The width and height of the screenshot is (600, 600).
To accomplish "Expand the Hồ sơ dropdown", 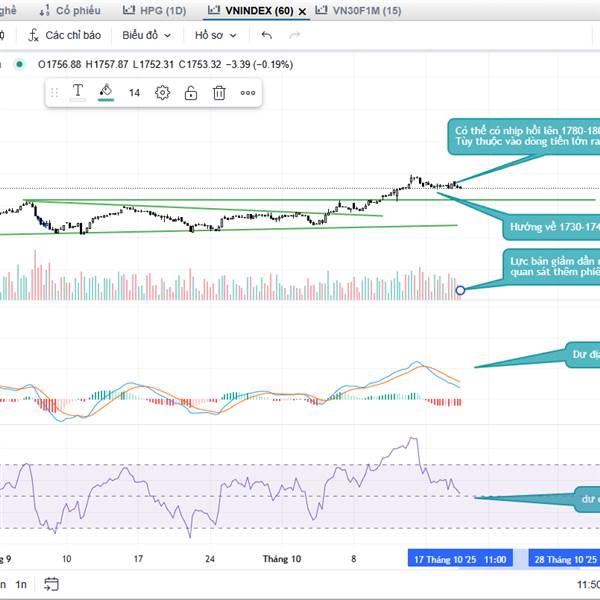I will (216, 35).
